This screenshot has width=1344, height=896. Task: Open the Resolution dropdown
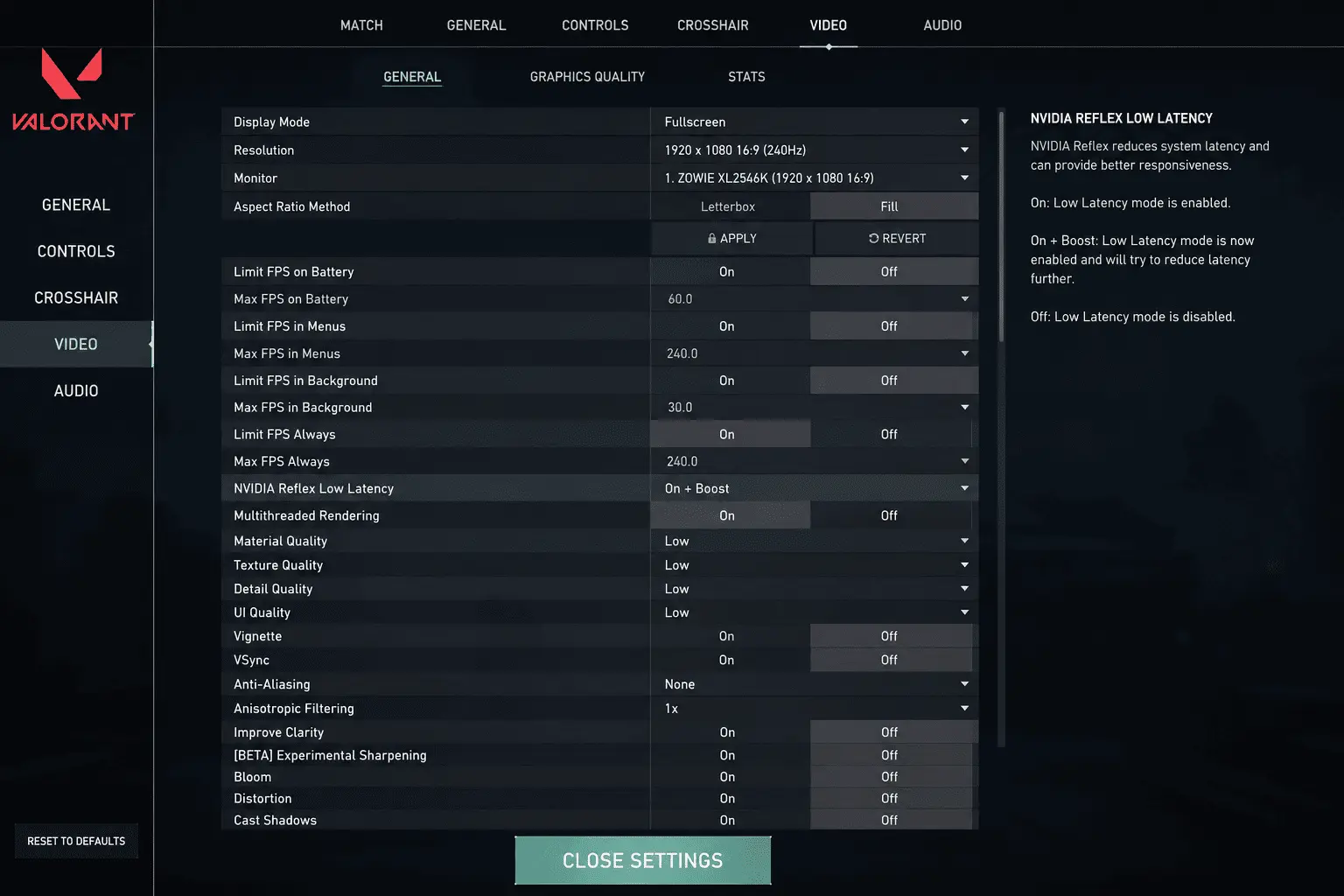point(814,150)
